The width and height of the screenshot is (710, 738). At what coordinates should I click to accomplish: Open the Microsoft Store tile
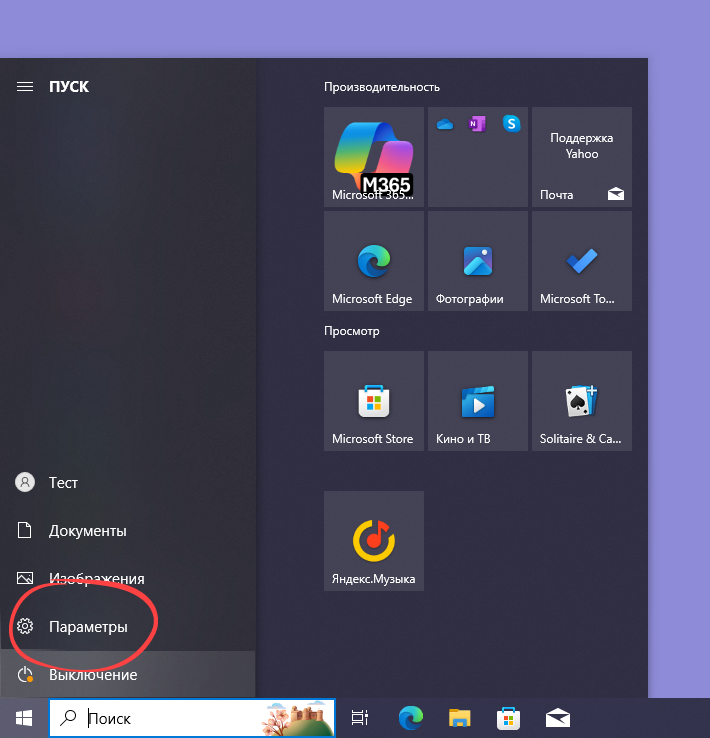point(374,401)
